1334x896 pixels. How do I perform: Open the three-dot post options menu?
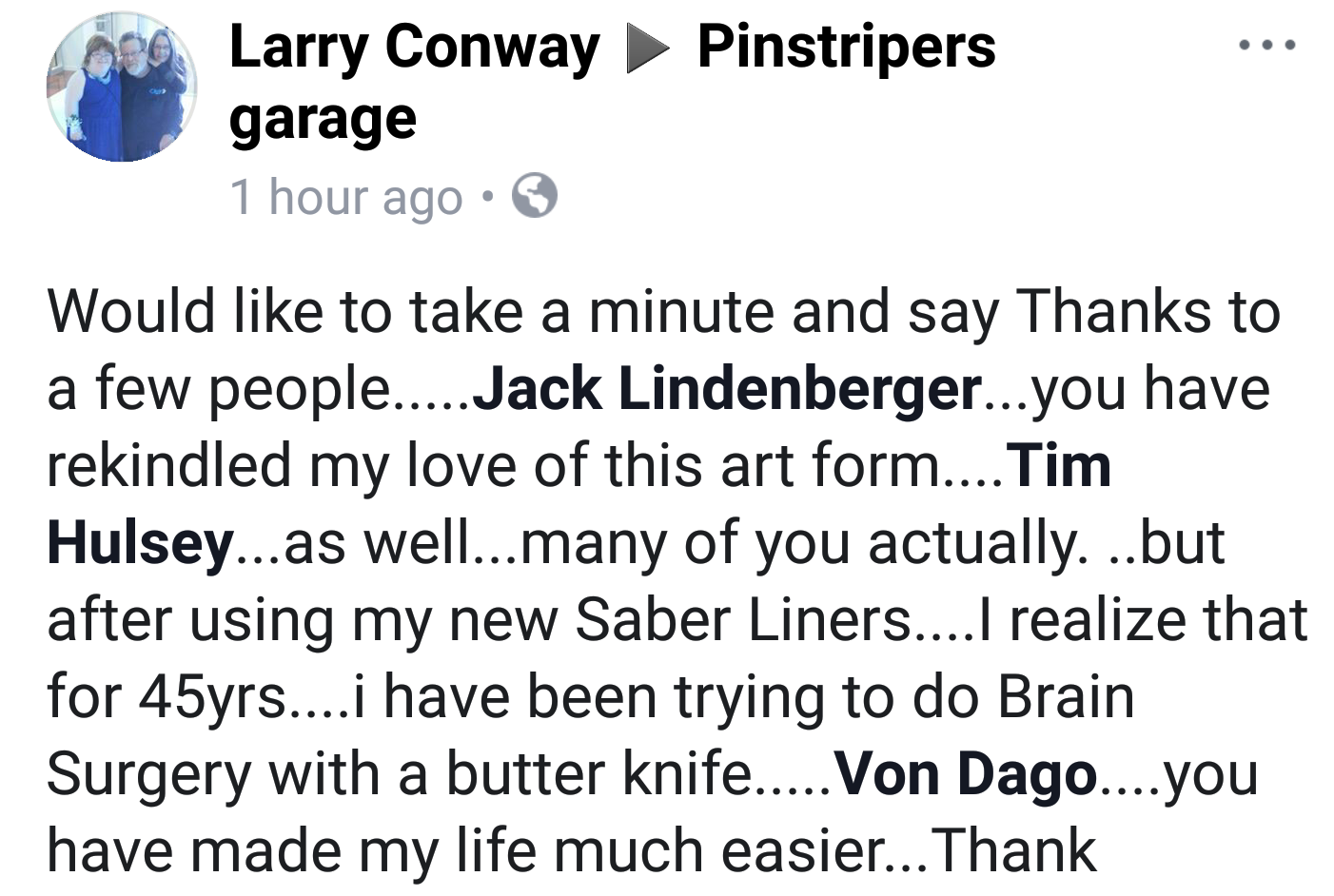1266,45
